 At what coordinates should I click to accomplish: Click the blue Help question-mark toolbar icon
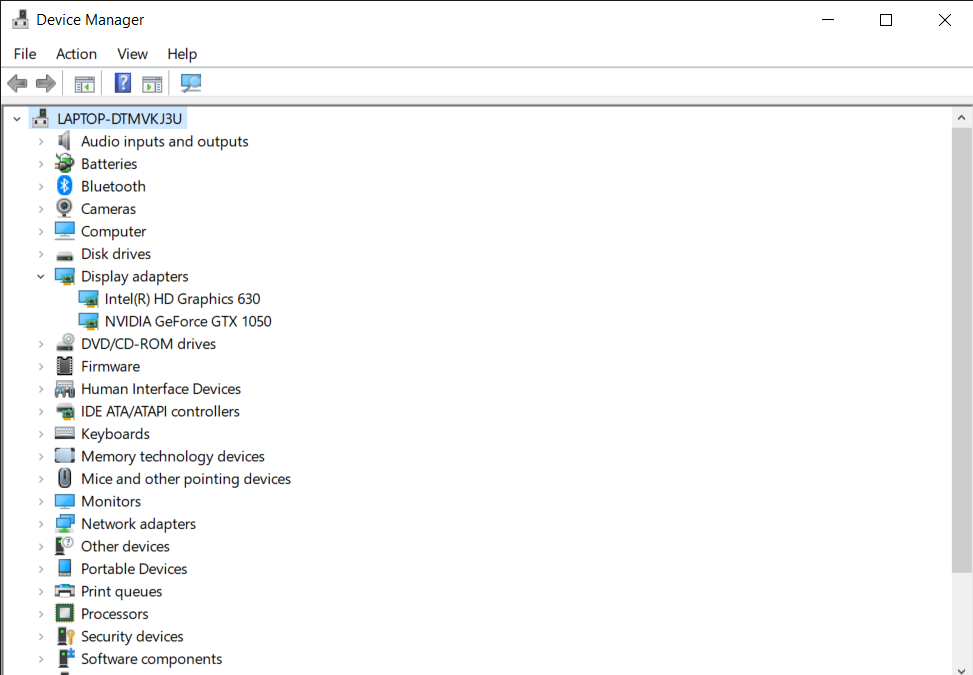click(x=123, y=83)
